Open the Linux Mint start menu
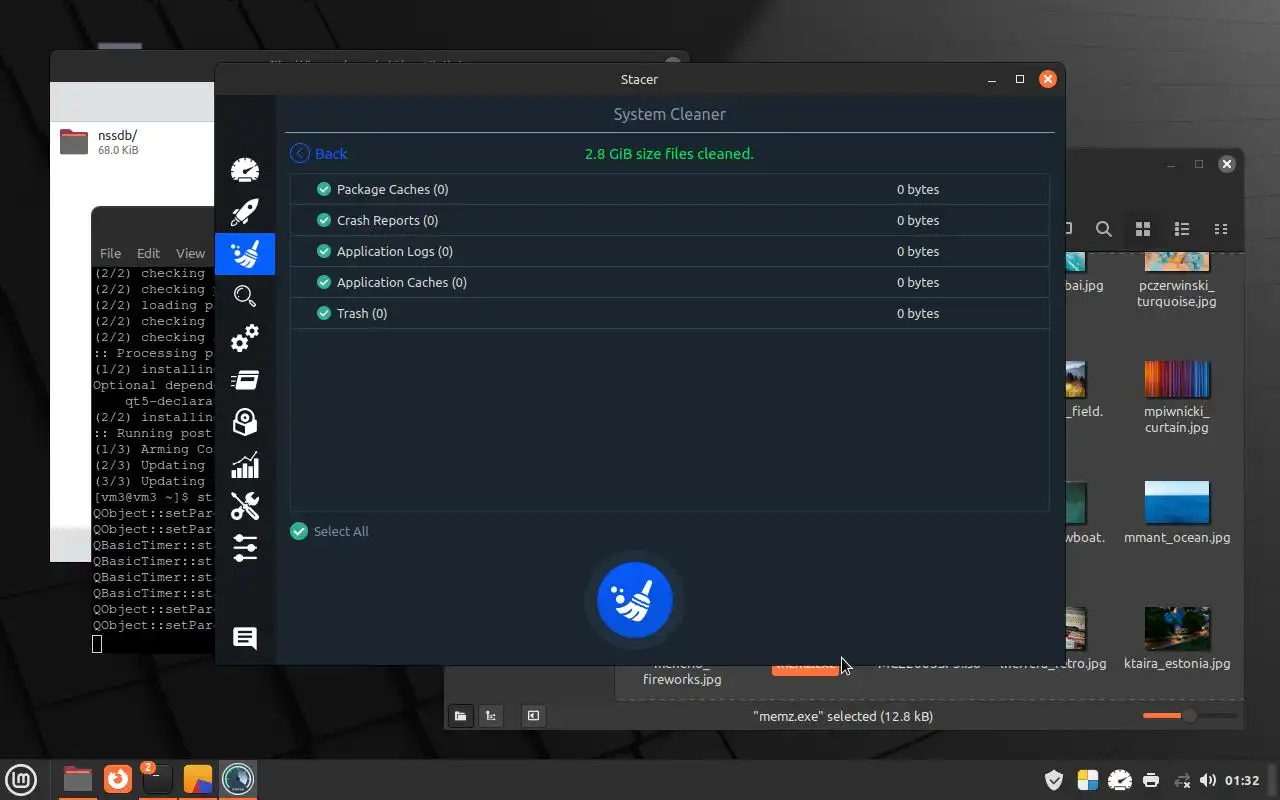Image resolution: width=1280 pixels, height=800 pixels. pos(22,779)
